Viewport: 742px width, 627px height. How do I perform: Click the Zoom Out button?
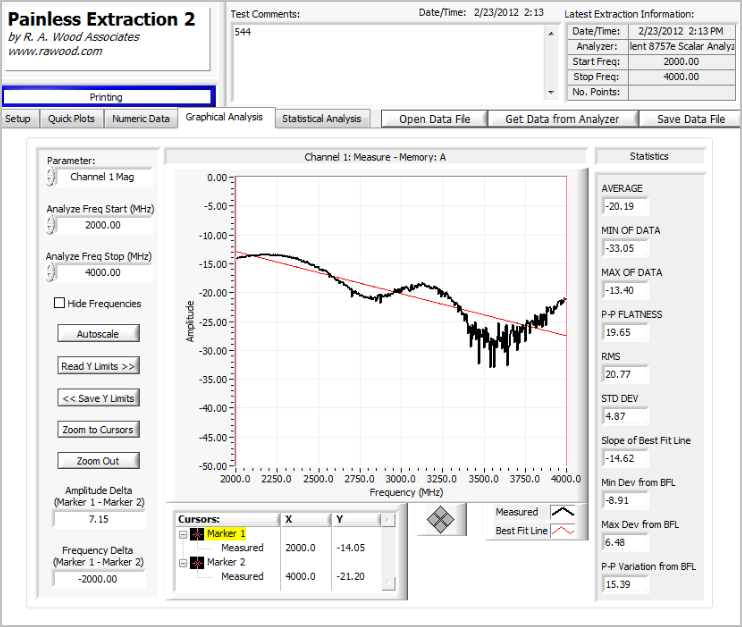[x=98, y=461]
